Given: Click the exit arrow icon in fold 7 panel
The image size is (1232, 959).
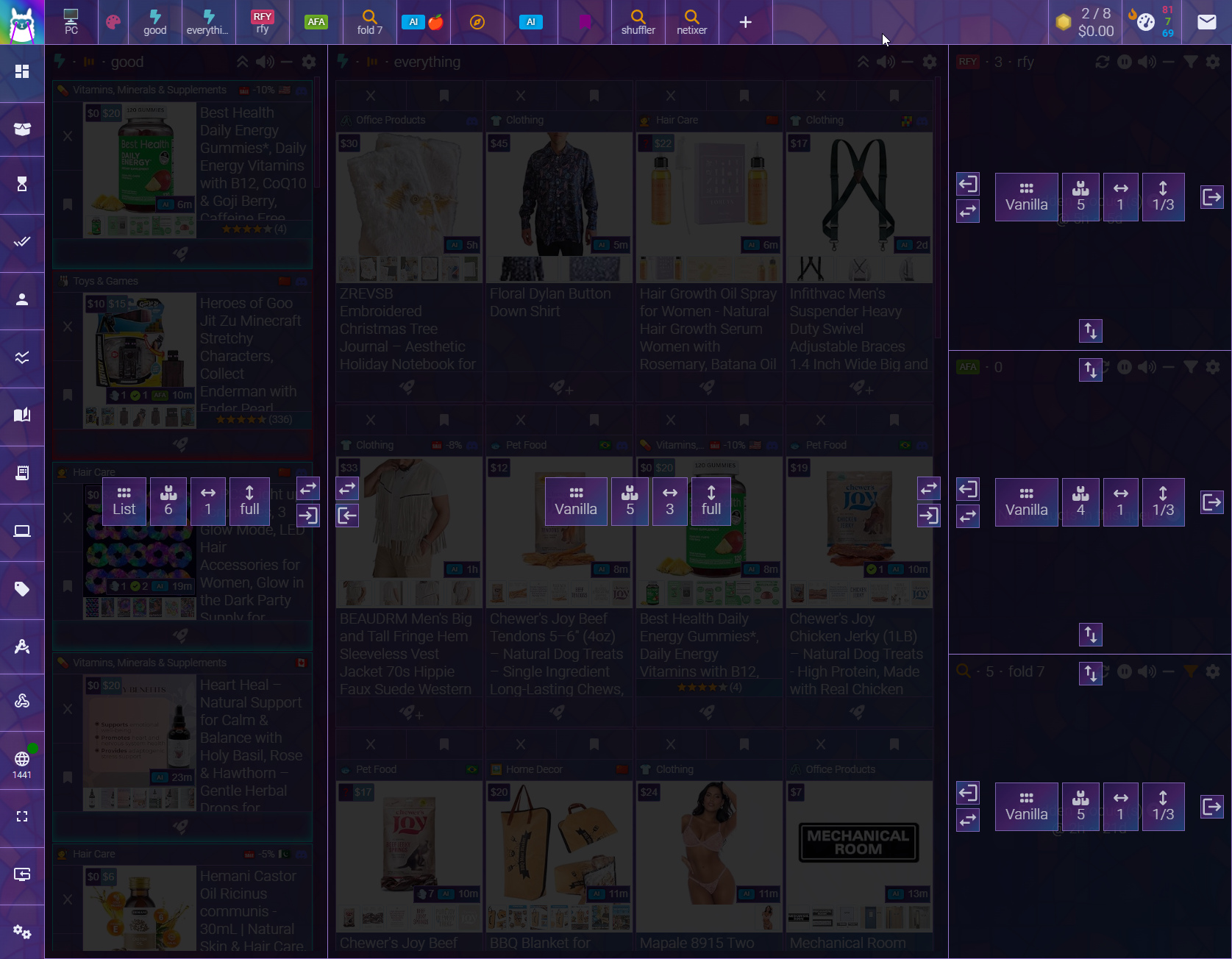Looking at the screenshot, I should (1212, 807).
